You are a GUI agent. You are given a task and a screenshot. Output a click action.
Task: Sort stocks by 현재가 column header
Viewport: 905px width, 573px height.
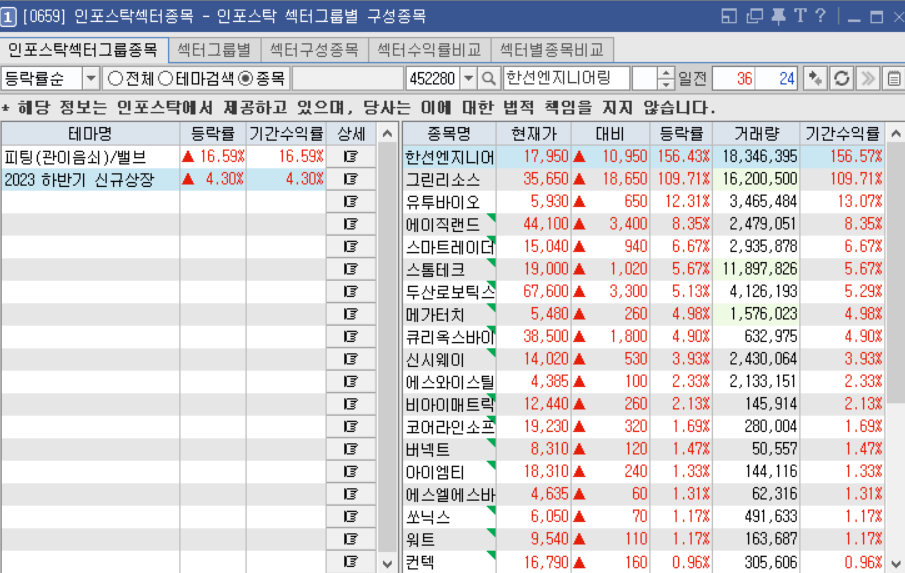(x=534, y=134)
